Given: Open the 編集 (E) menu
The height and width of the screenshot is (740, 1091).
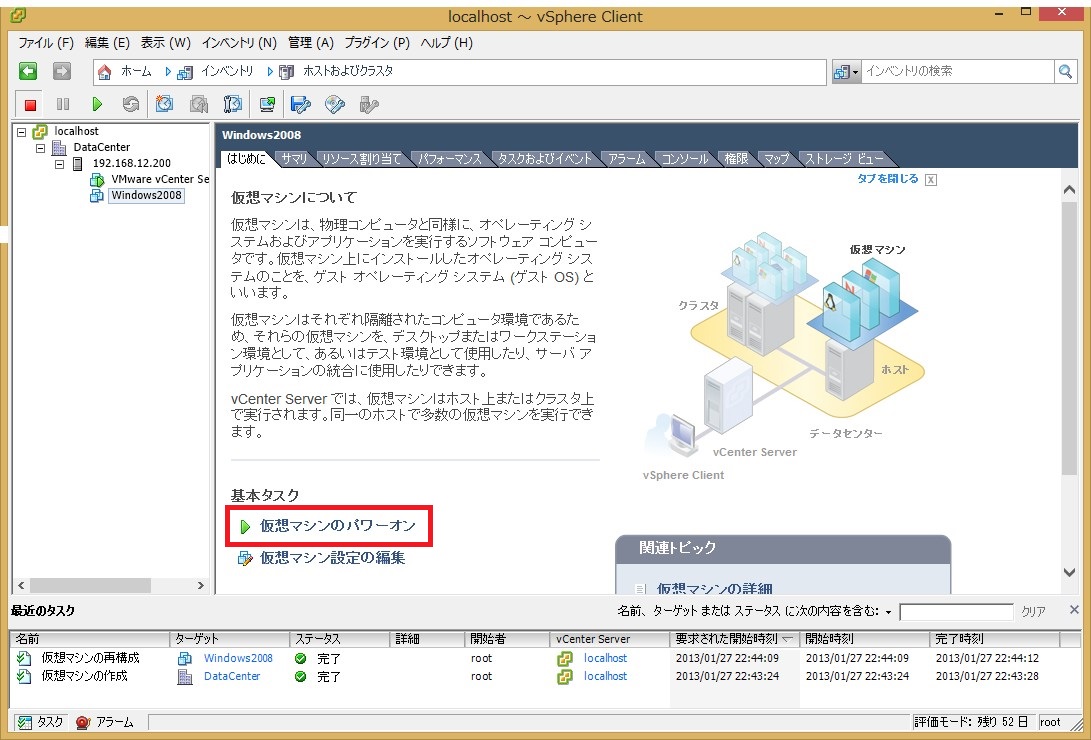Looking at the screenshot, I should pos(107,43).
